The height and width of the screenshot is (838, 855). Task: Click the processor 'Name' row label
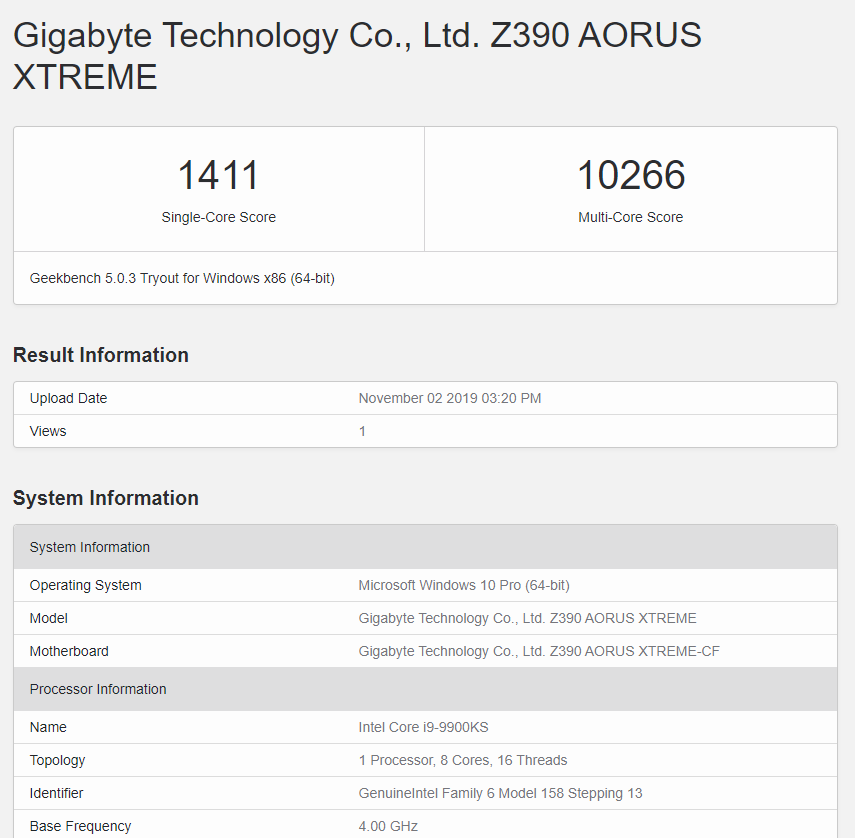click(x=48, y=727)
